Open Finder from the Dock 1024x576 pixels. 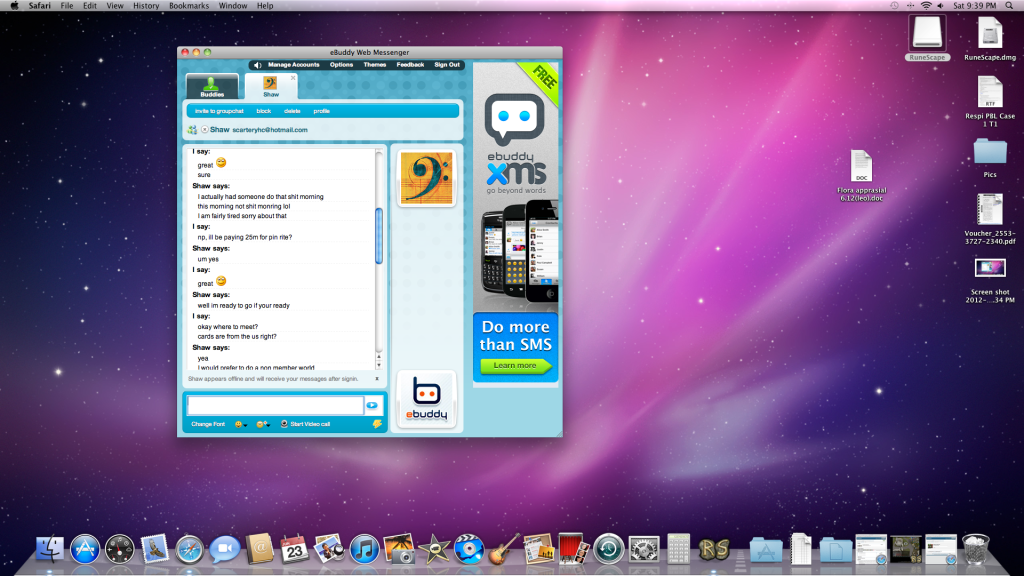coord(50,549)
